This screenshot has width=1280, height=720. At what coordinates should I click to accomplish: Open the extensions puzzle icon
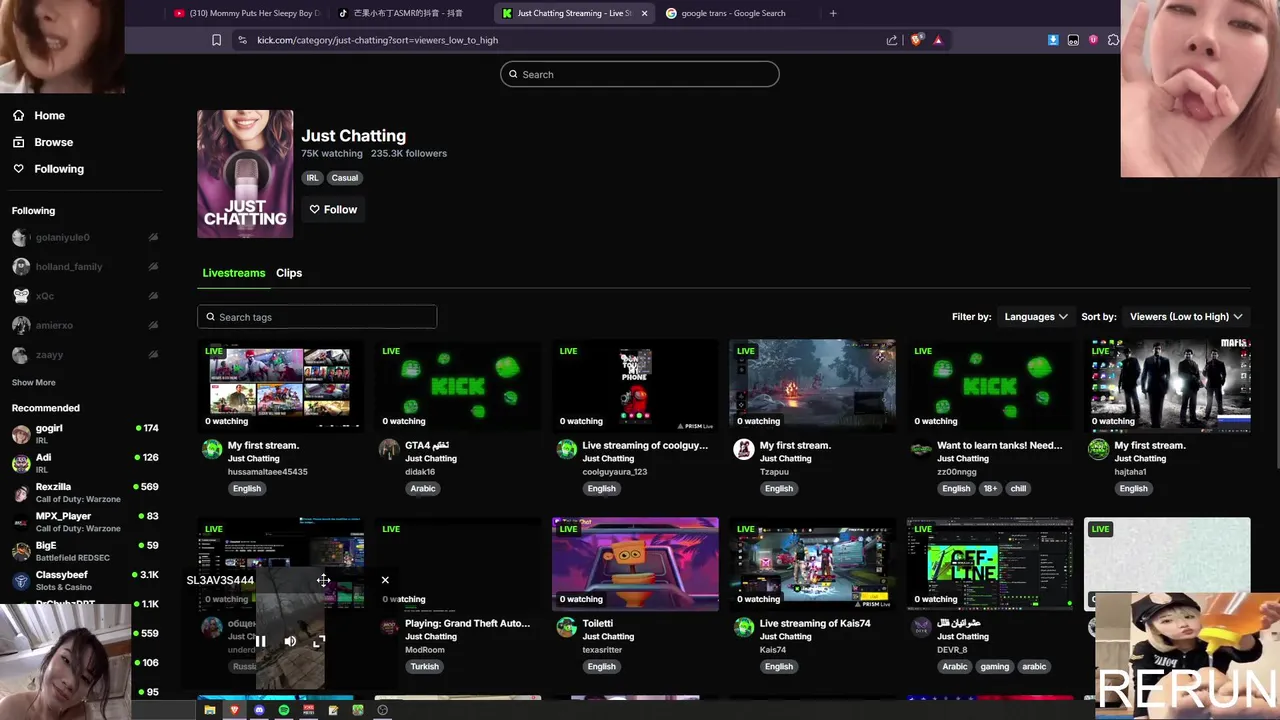click(1113, 40)
